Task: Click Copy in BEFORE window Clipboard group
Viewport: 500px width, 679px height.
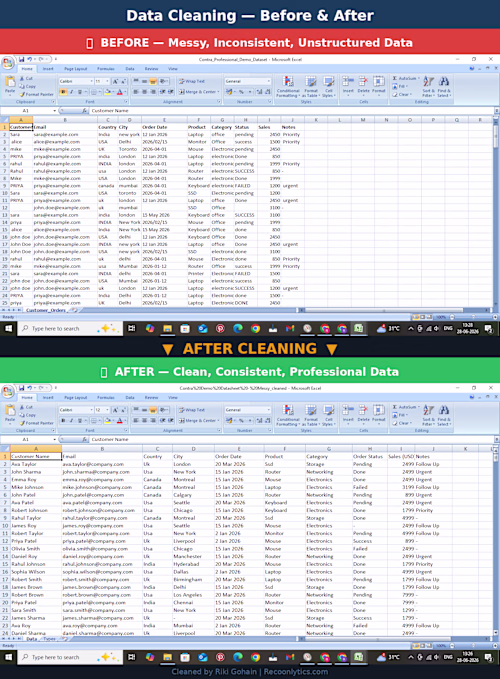Action: (28, 86)
